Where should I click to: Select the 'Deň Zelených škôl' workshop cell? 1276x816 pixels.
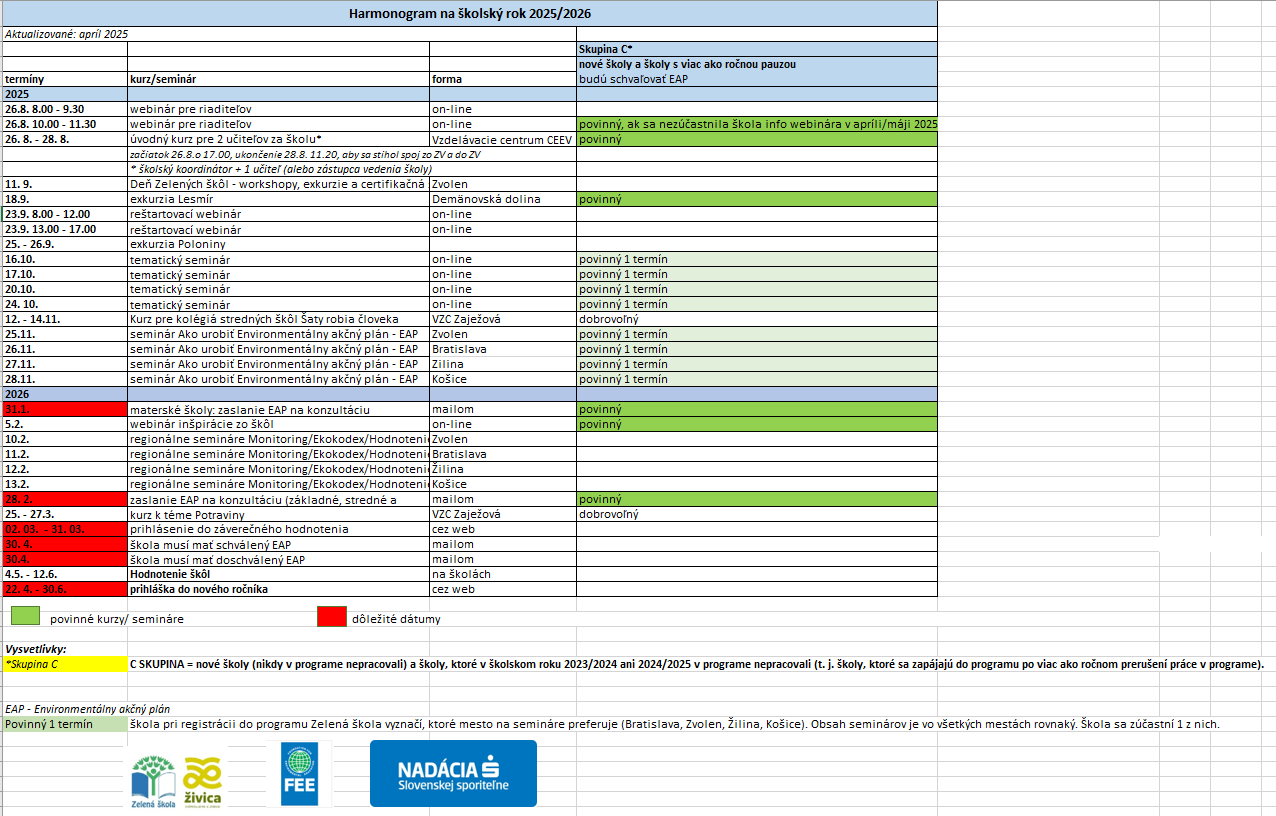click(x=278, y=184)
